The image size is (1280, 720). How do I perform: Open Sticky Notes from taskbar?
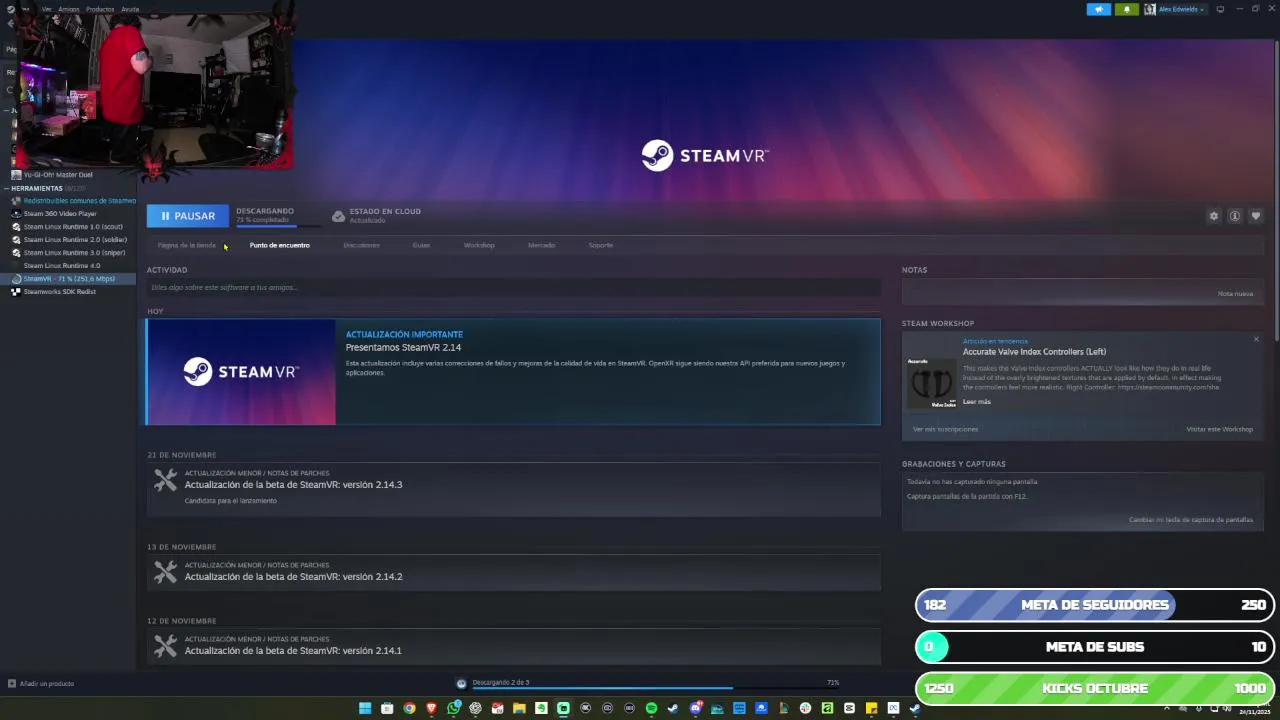871,709
